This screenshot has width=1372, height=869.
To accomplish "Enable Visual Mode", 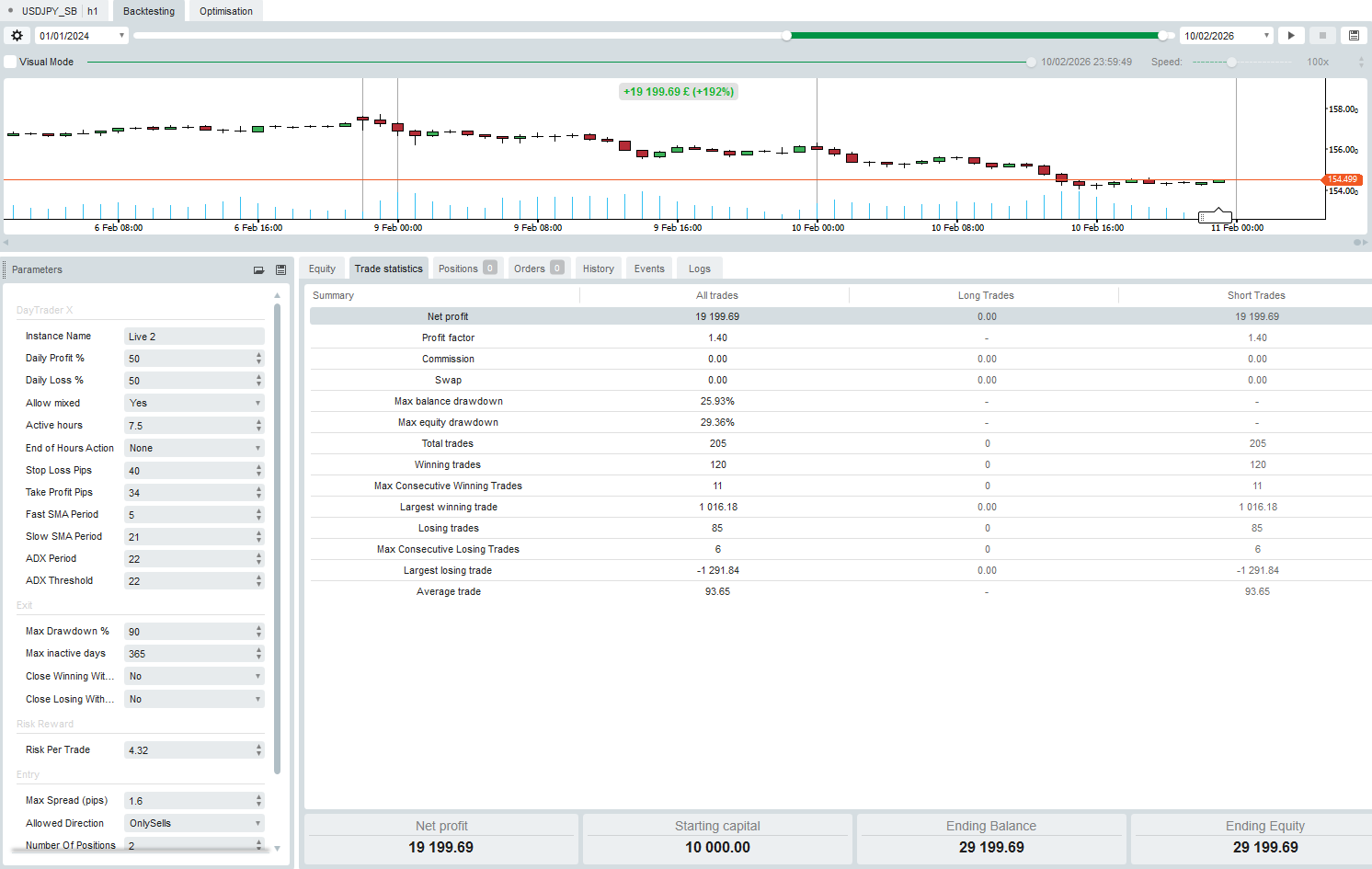I will pos(10,62).
